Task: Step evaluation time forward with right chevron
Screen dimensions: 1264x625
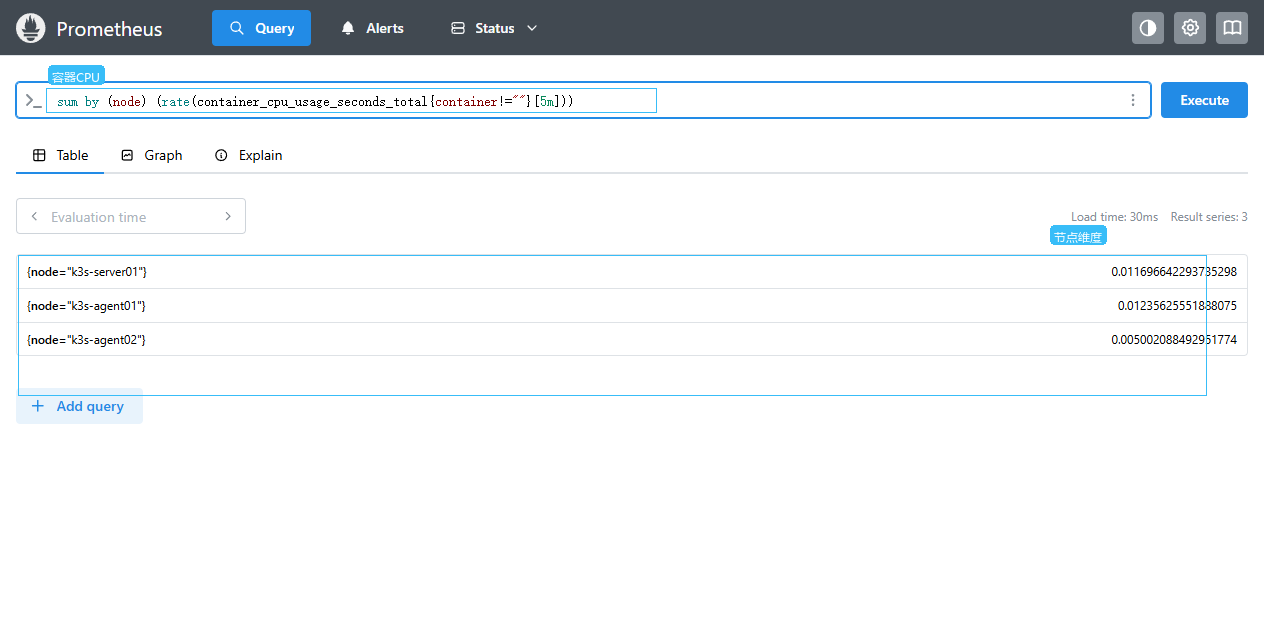Action: tap(228, 216)
